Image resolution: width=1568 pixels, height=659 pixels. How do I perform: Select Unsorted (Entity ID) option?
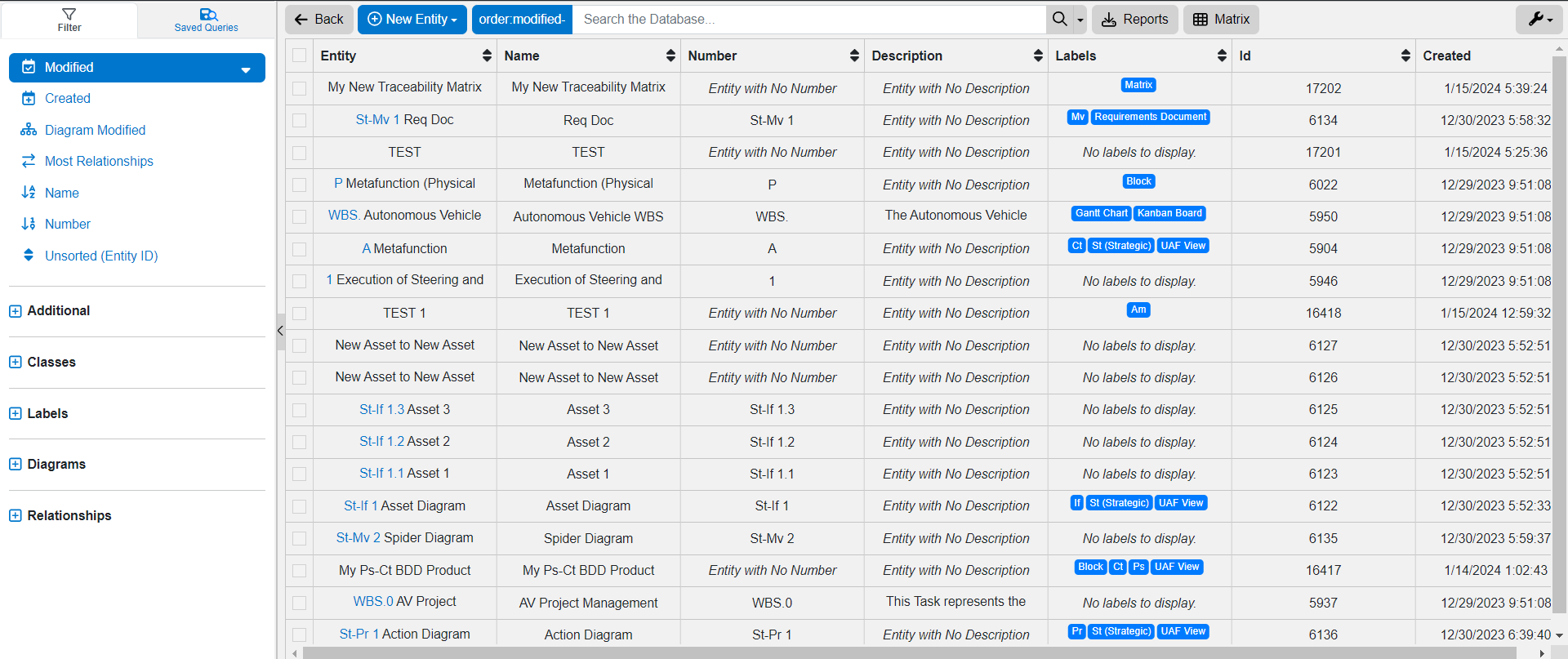pos(101,256)
